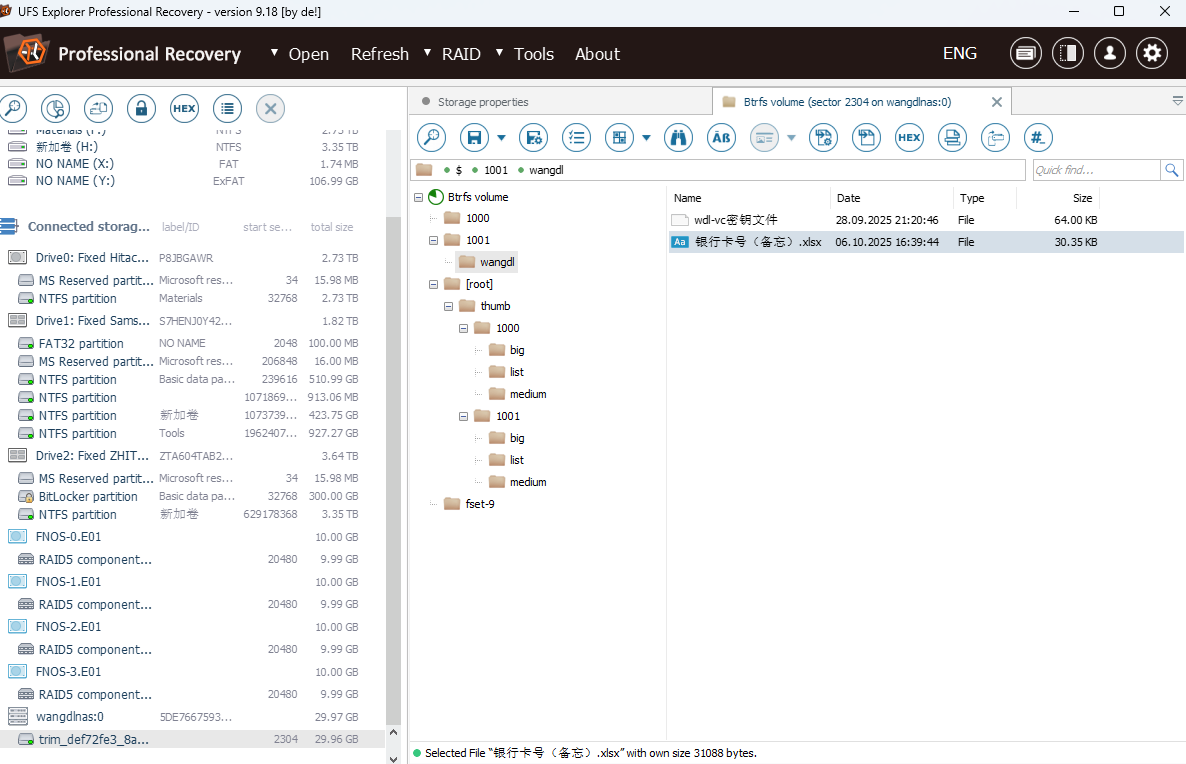The image size is (1186, 764).
Task: Click the user account icon in header
Action: [1109, 54]
